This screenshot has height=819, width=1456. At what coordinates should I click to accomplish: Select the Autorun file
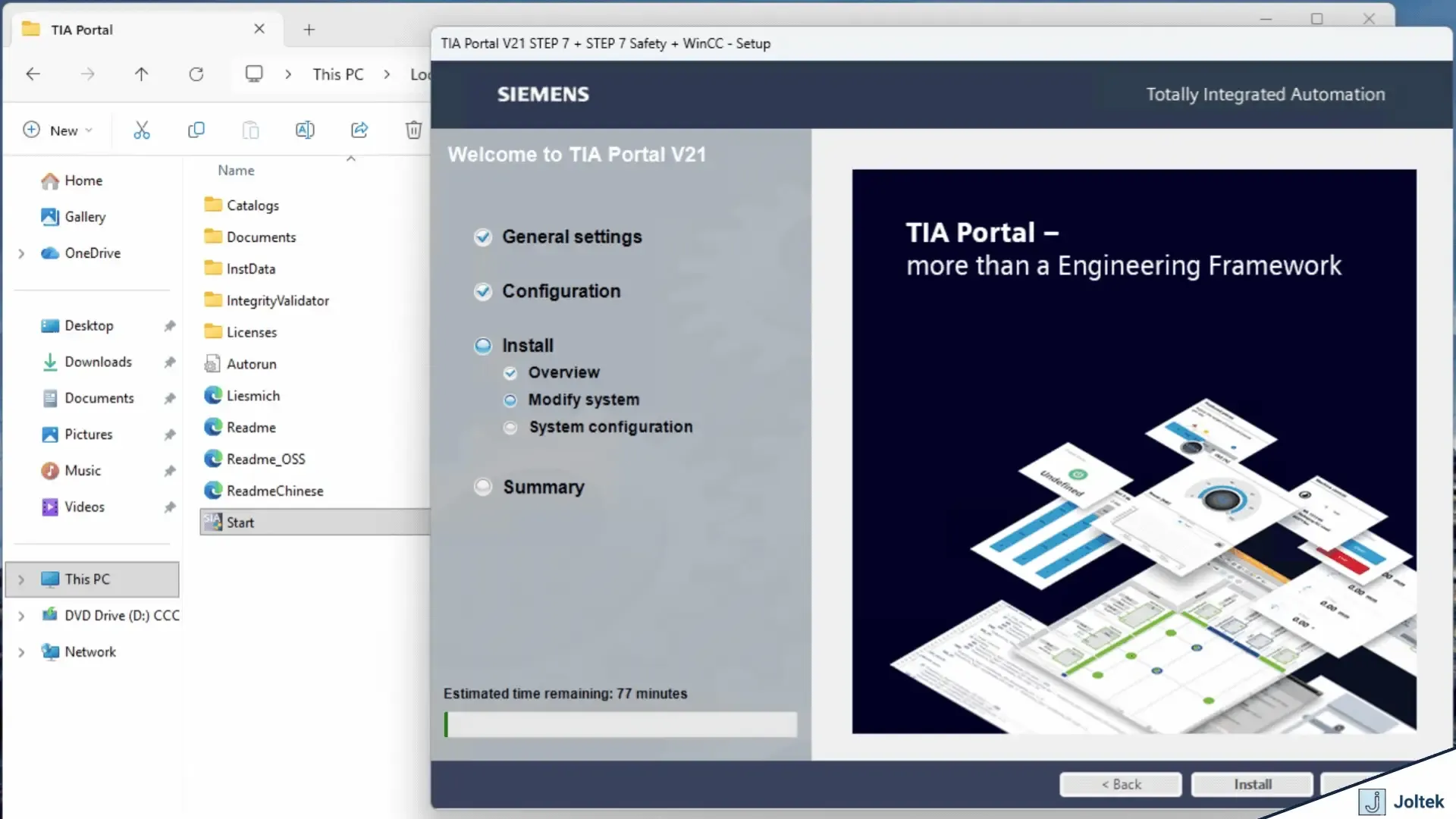point(240,364)
